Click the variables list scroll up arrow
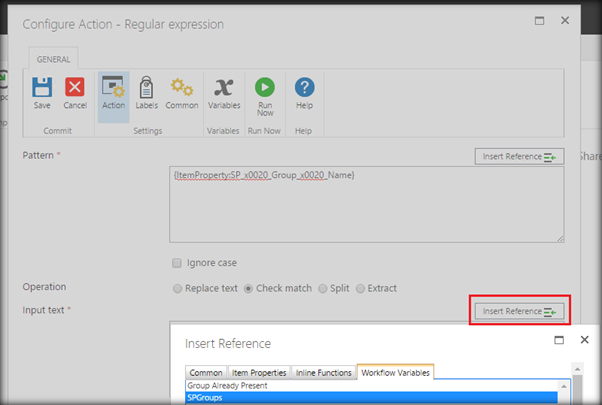 (x=564, y=386)
